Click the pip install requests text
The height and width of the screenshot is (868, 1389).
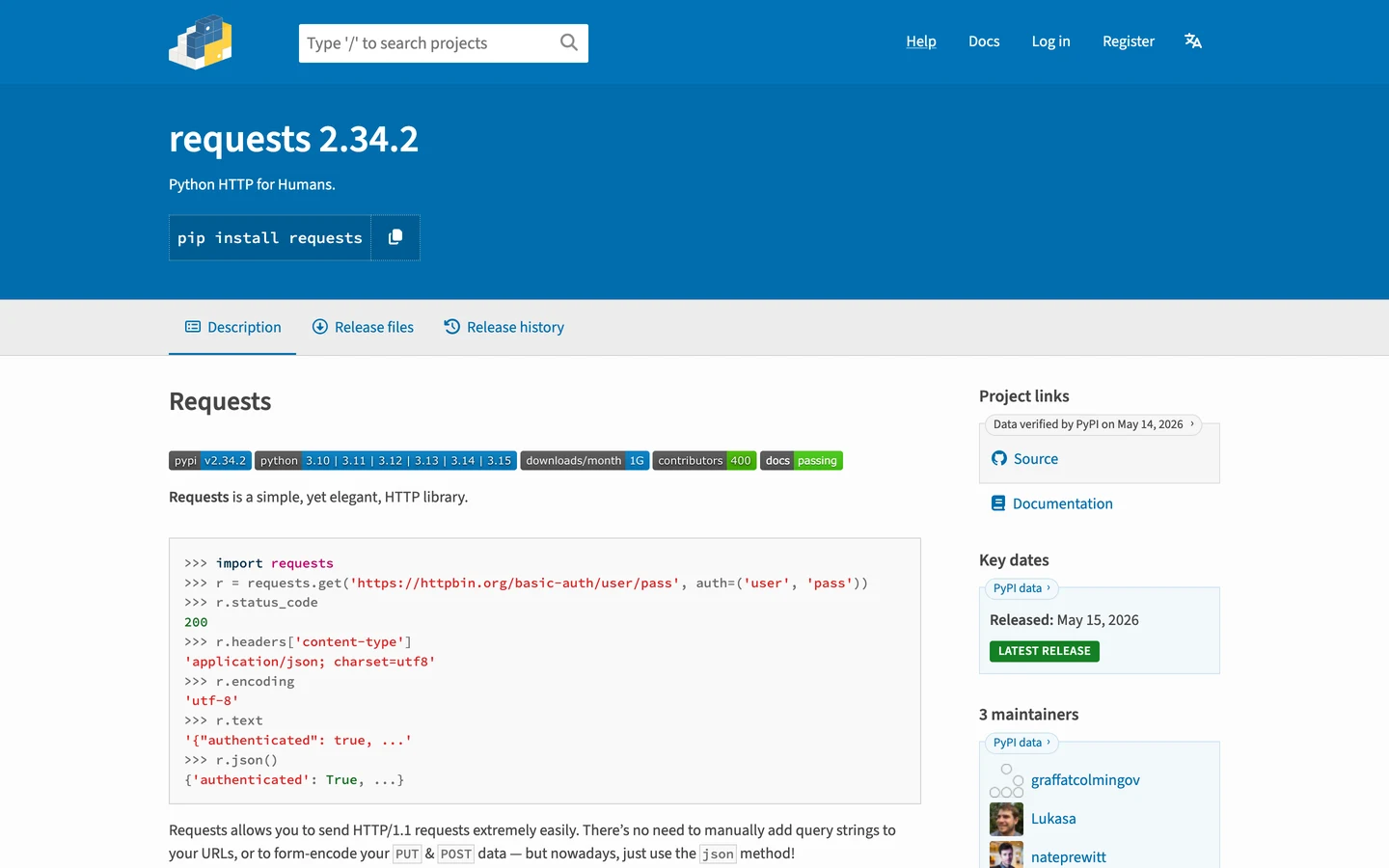pos(270,237)
